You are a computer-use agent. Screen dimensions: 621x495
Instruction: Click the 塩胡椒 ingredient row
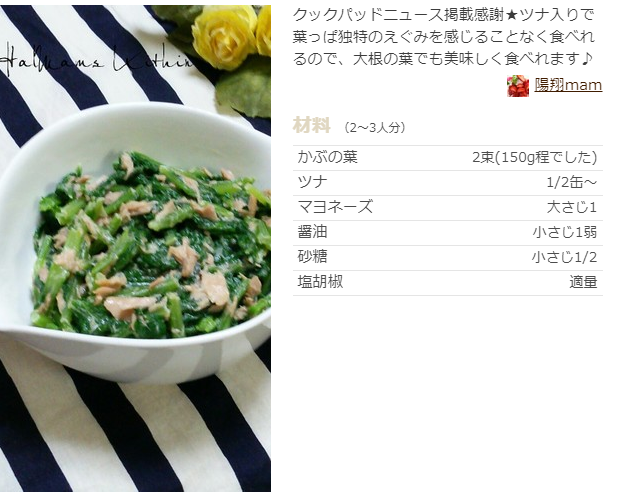click(x=448, y=283)
